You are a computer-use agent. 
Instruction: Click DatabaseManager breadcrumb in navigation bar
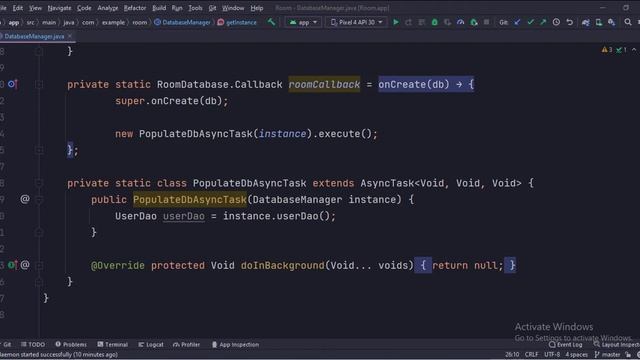(x=182, y=22)
